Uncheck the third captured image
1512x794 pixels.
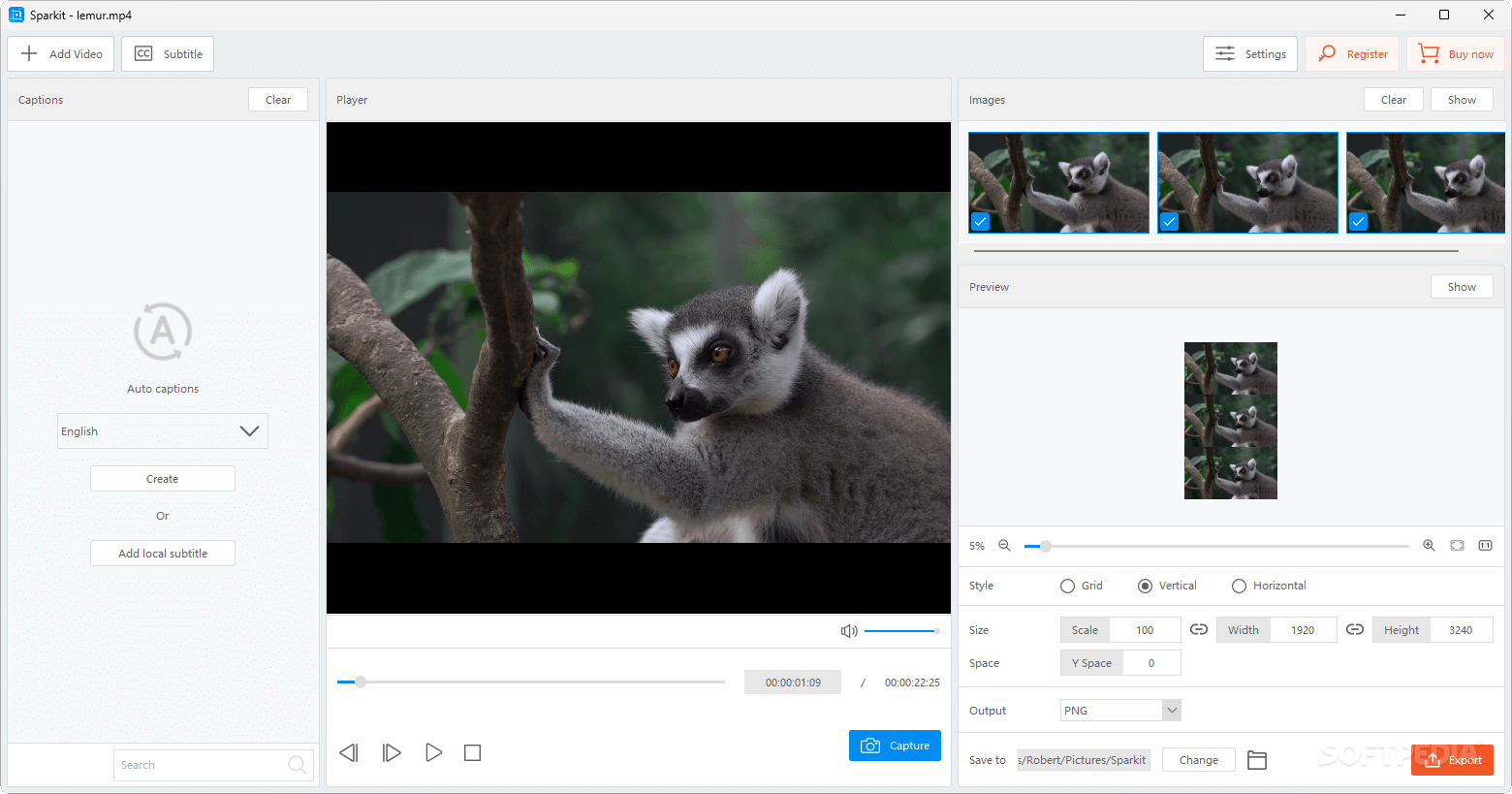[x=1359, y=222]
